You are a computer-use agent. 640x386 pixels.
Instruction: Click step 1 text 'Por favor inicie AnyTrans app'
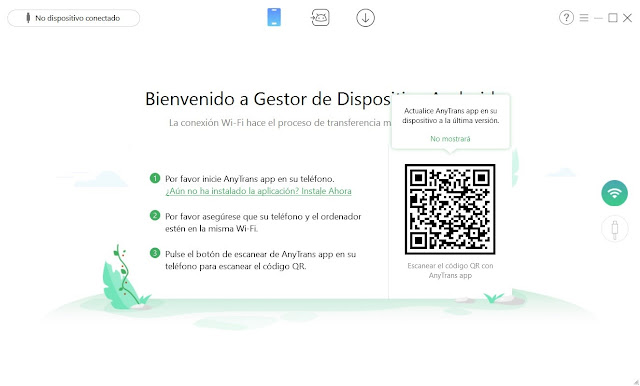point(250,179)
